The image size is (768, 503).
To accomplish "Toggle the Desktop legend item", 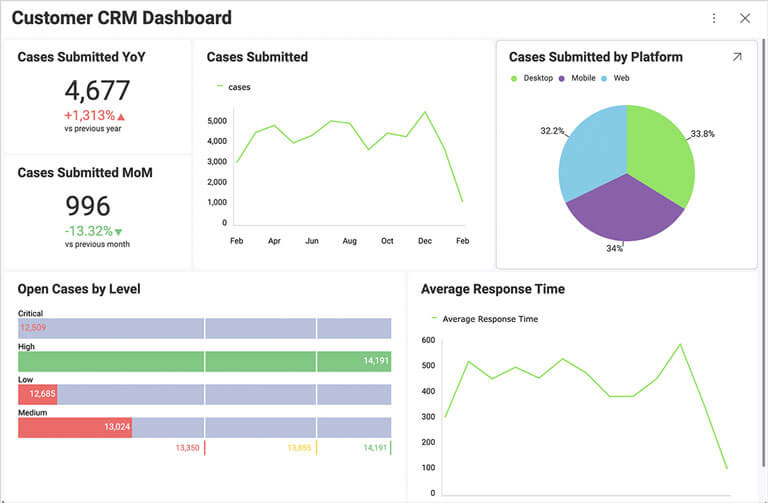I will click(x=531, y=78).
